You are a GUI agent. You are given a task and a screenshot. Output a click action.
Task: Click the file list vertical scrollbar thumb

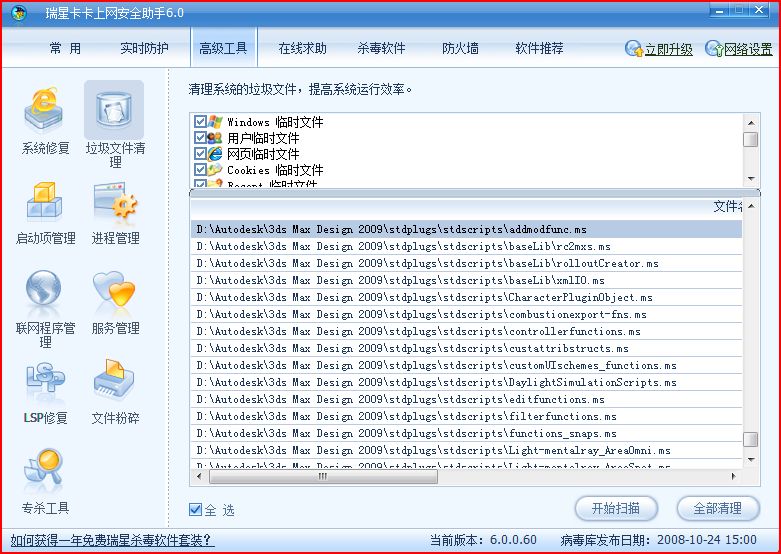click(751, 439)
